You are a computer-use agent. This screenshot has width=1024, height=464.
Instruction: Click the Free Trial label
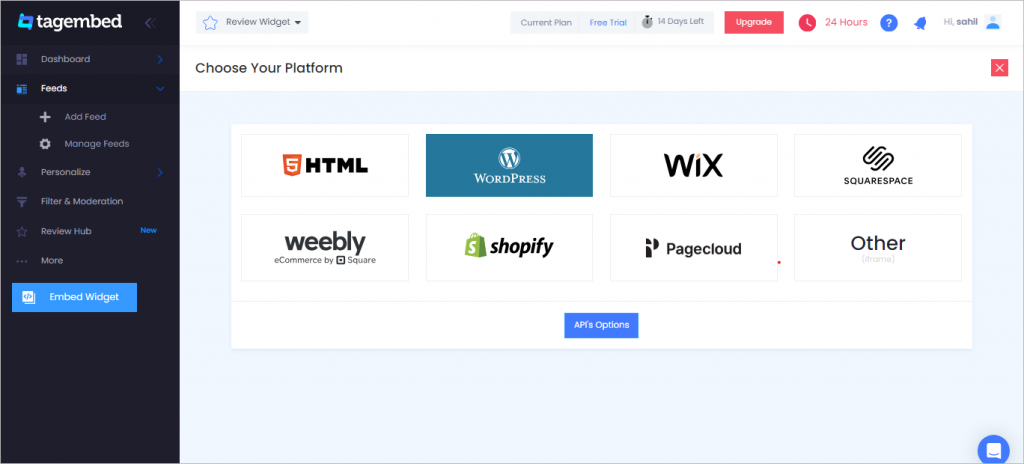click(x=608, y=23)
